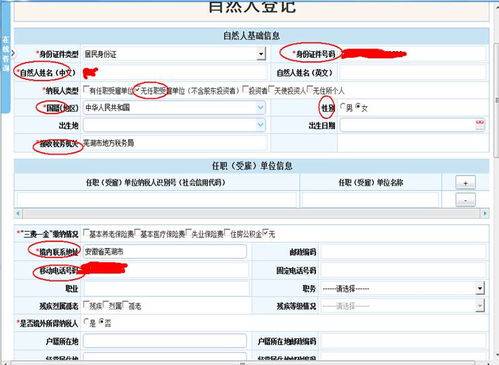Click the 出生日期 input field
This screenshot has height=365, width=499.
click(407, 125)
